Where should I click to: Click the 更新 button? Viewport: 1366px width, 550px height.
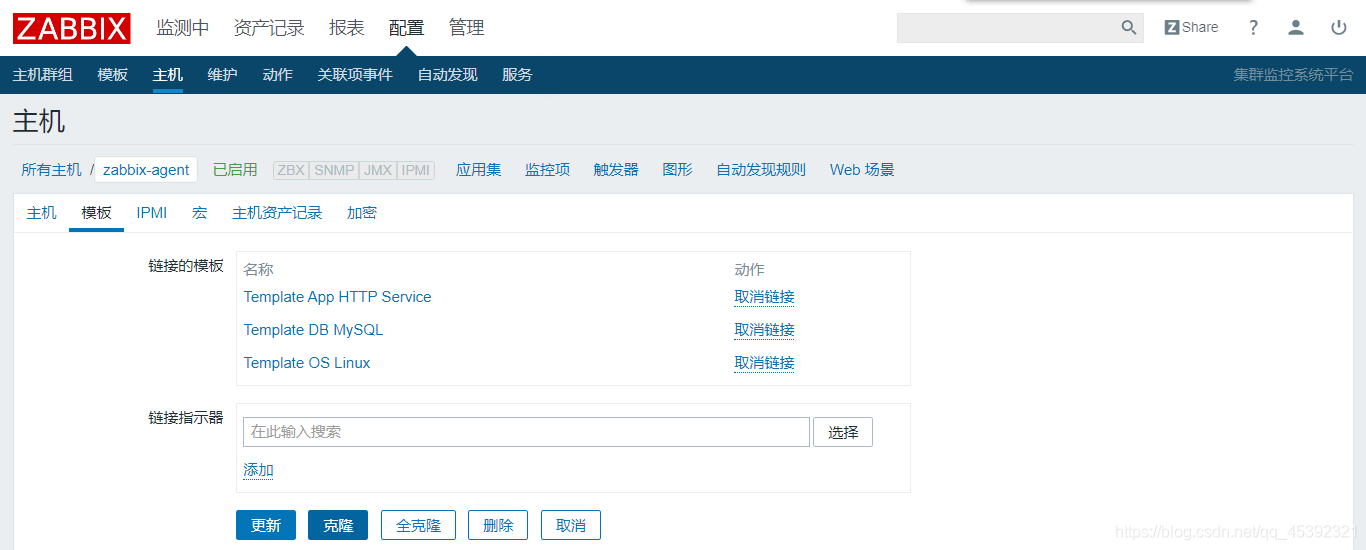266,525
